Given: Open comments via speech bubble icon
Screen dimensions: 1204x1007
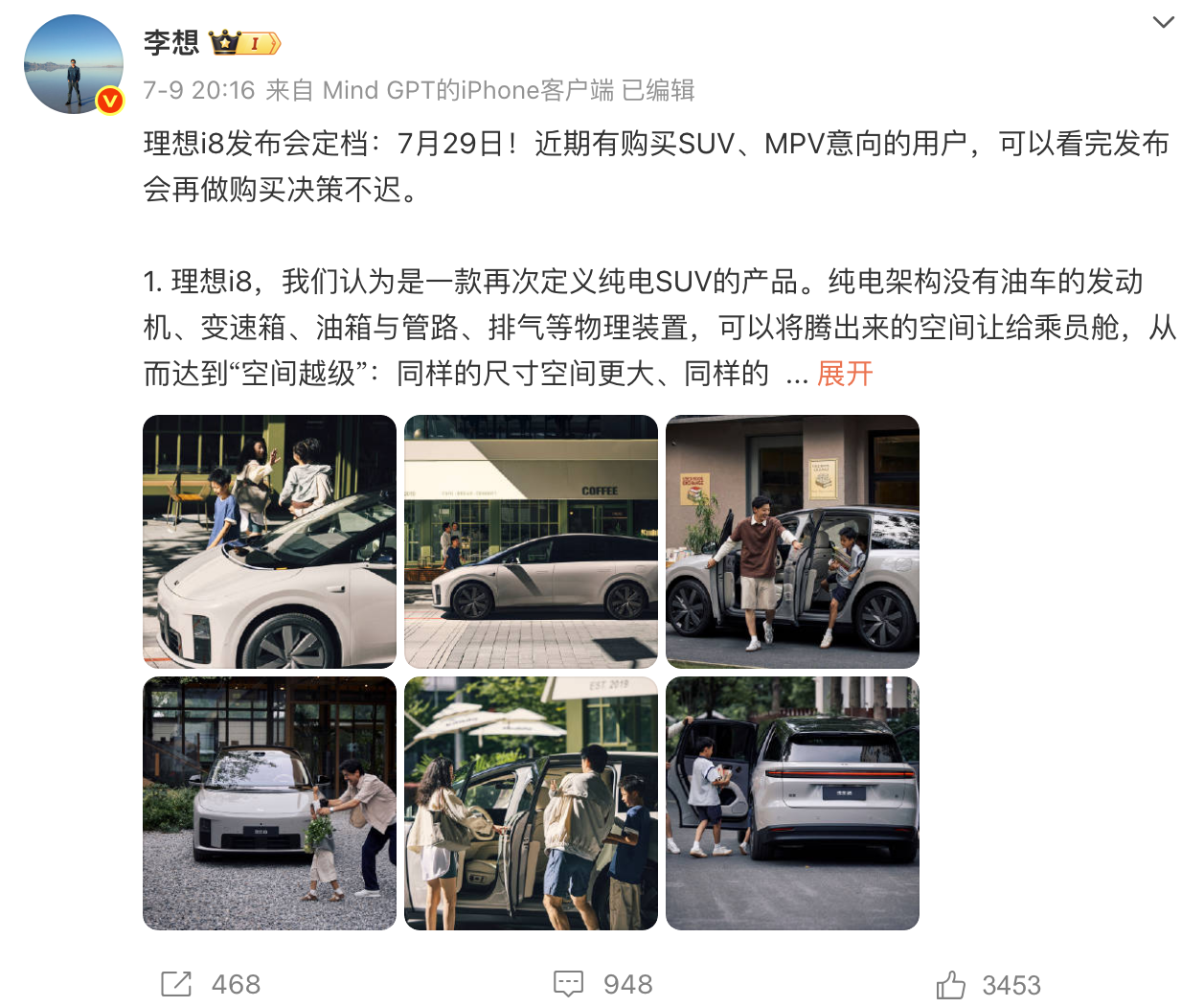Looking at the screenshot, I should [568, 984].
